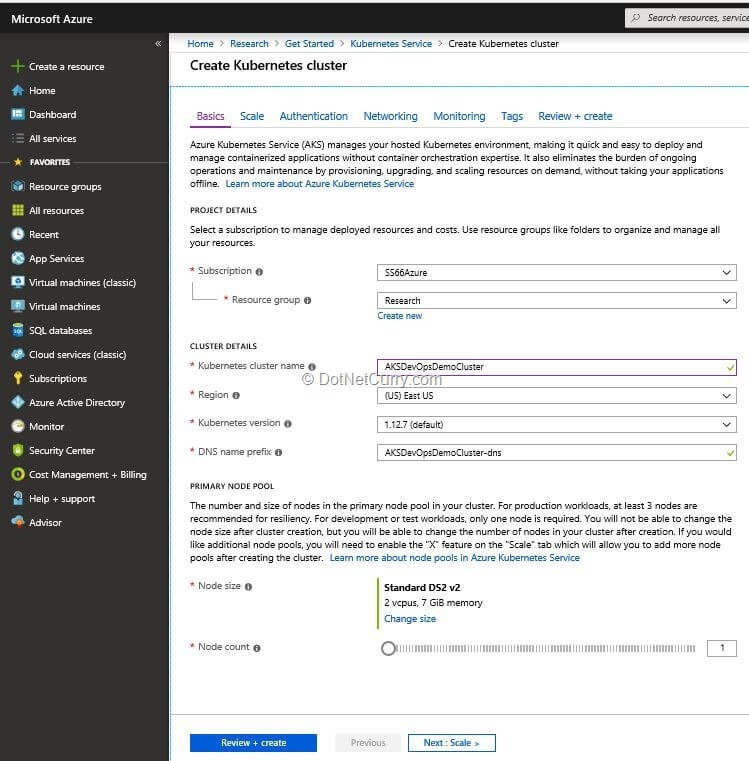The image size is (749, 761).
Task: Click info icon beside Kubernetes version
Action: (288, 424)
